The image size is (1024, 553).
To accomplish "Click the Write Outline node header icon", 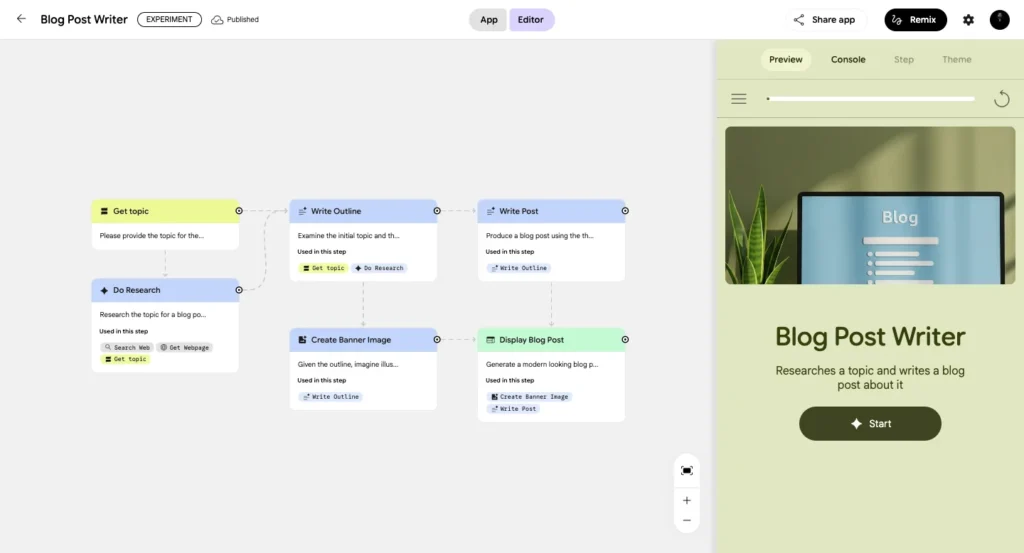I will click(302, 212).
